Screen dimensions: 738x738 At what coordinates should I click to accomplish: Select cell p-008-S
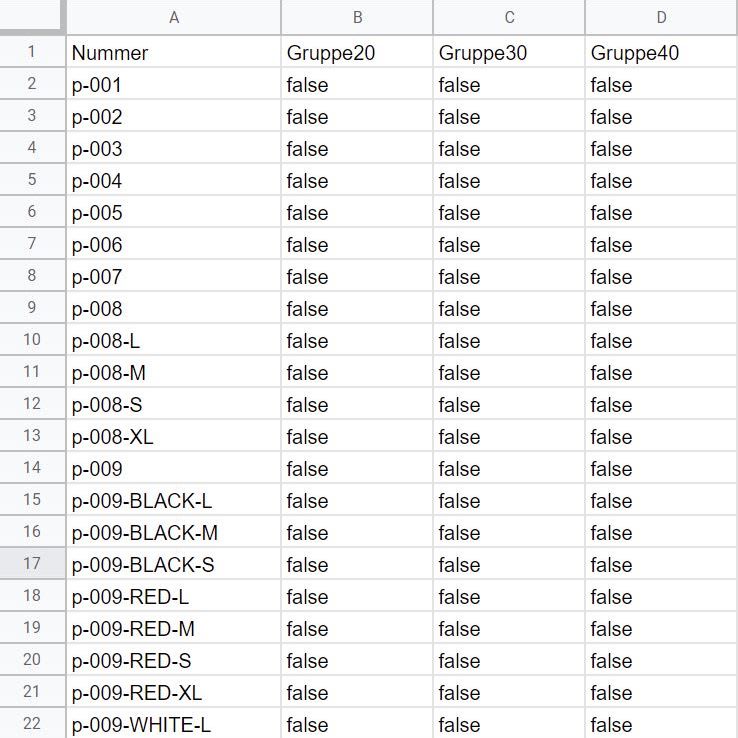pos(174,404)
